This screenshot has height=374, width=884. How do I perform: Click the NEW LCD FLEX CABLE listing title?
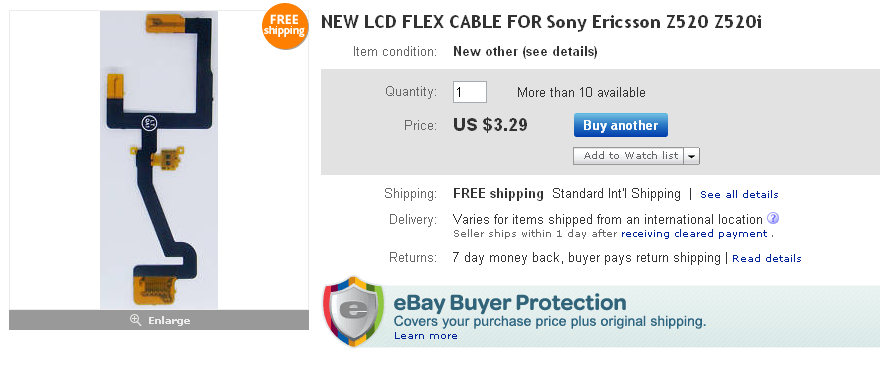541,22
